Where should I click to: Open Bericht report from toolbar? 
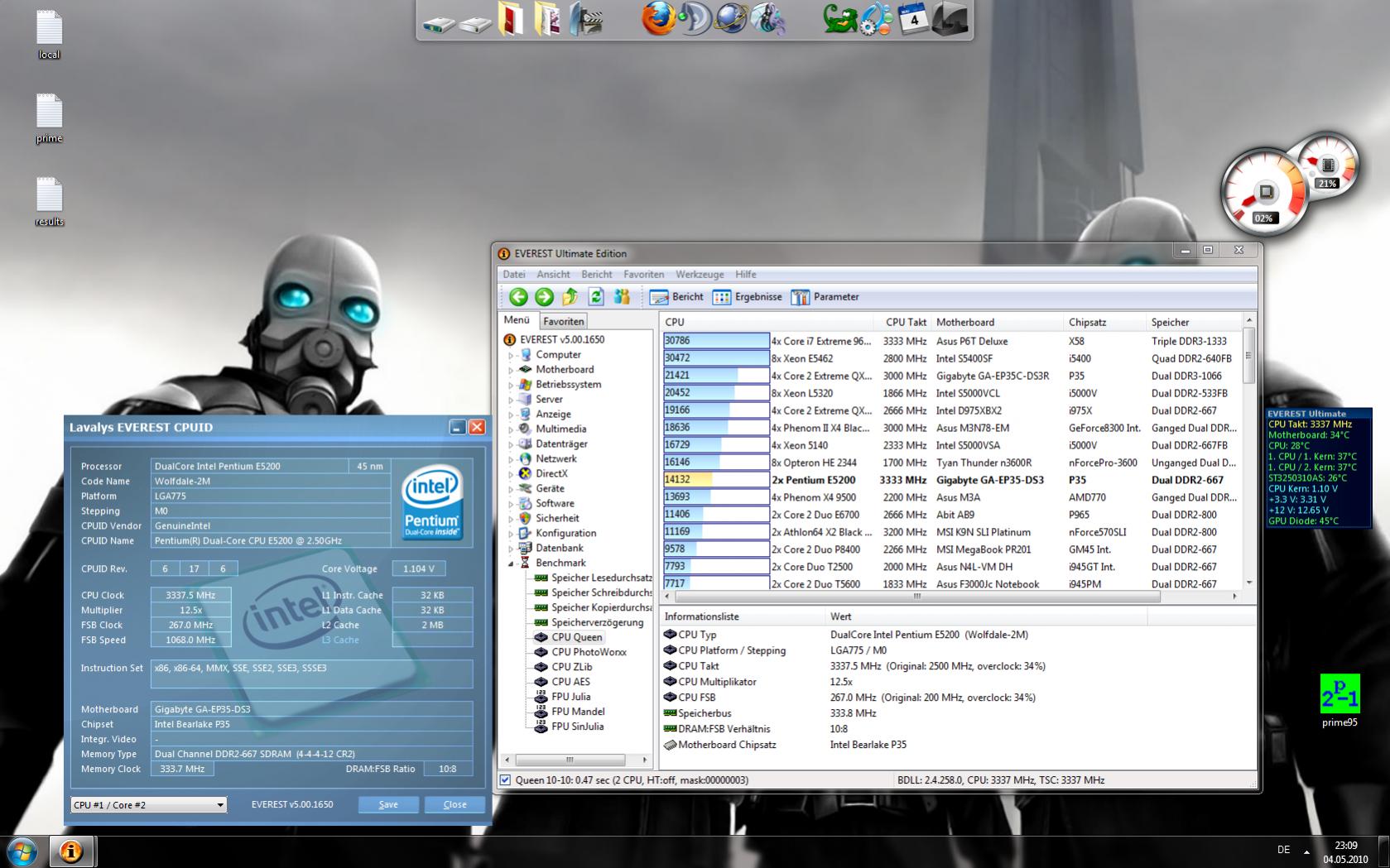coord(676,297)
